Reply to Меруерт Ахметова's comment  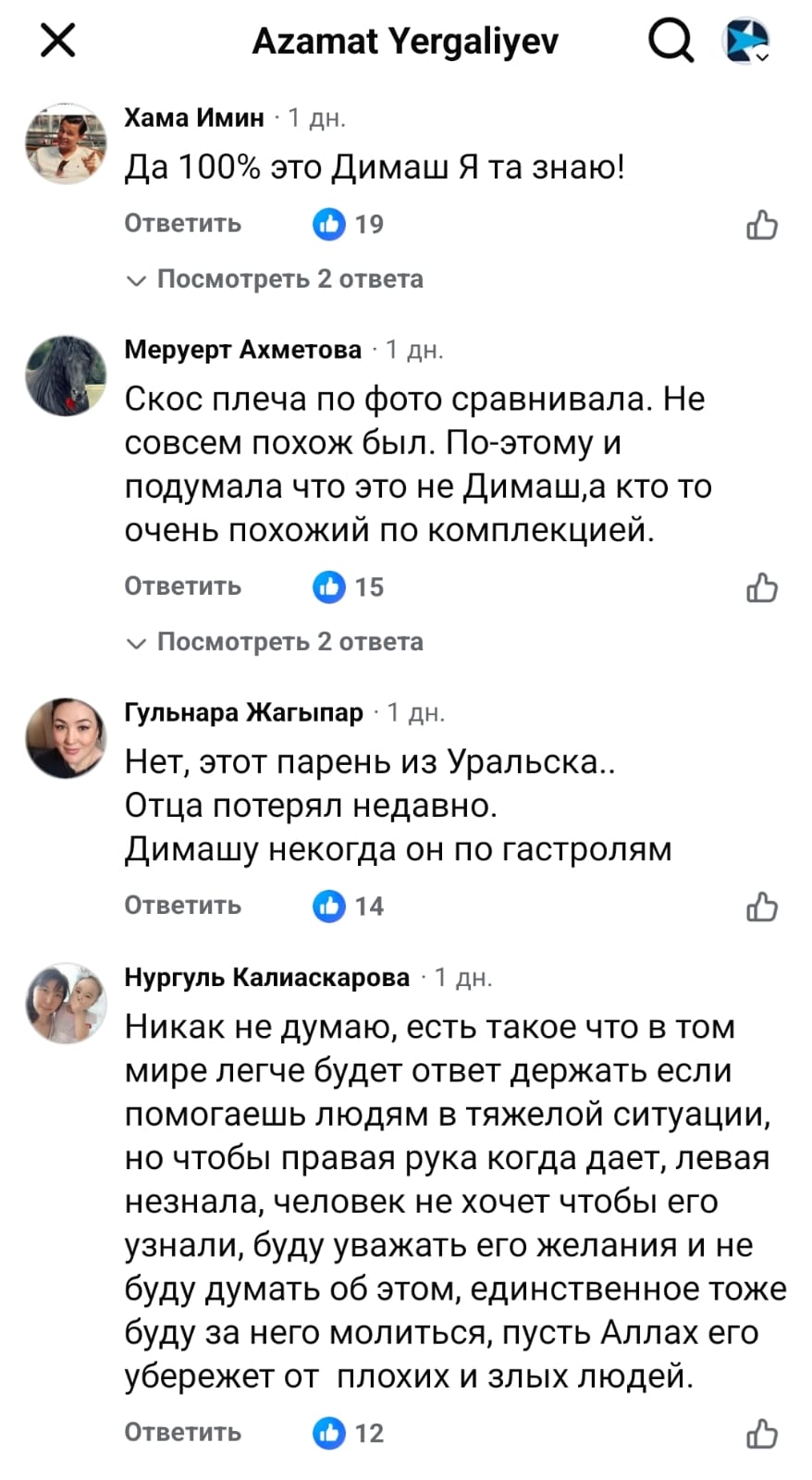183,586
